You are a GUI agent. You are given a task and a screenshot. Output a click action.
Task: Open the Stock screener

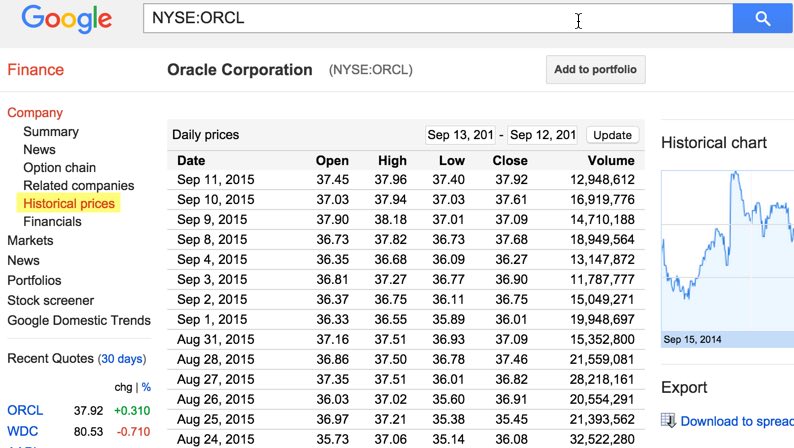click(51, 300)
